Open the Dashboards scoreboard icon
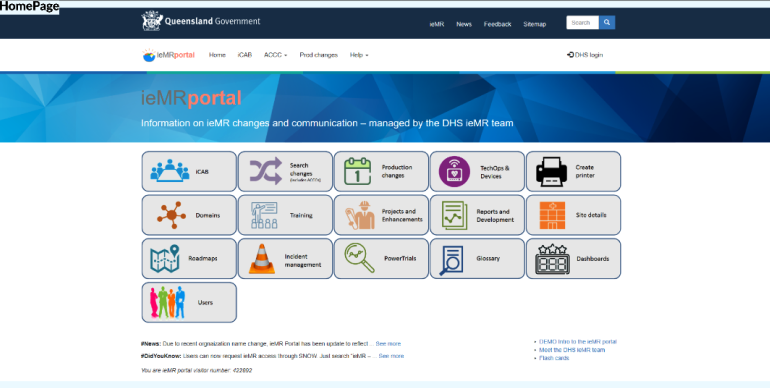Viewport: 770px width, 388px height. point(552,259)
